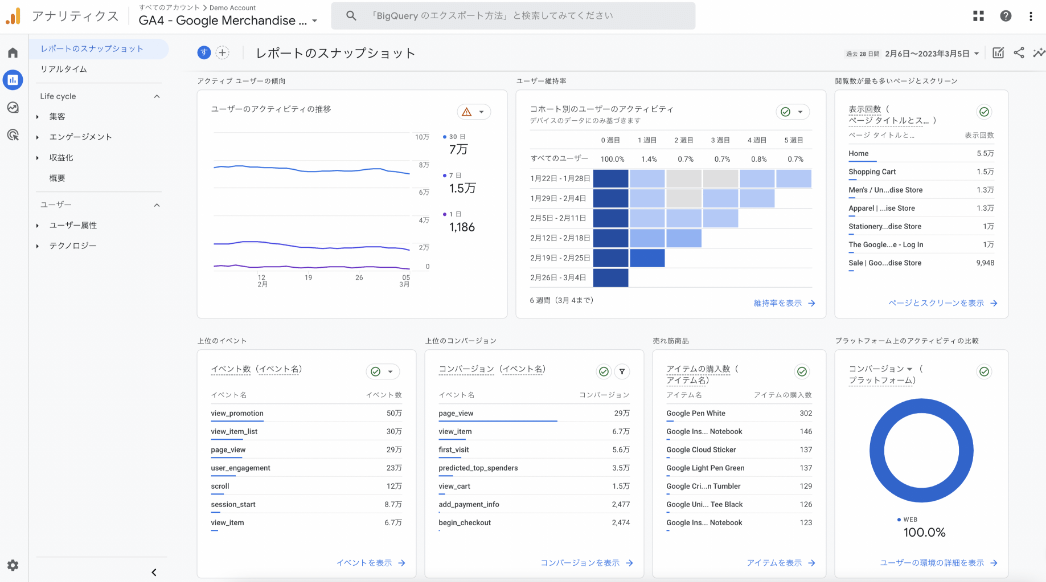Open the property selector GA4 Google Merchandise

coord(227,21)
